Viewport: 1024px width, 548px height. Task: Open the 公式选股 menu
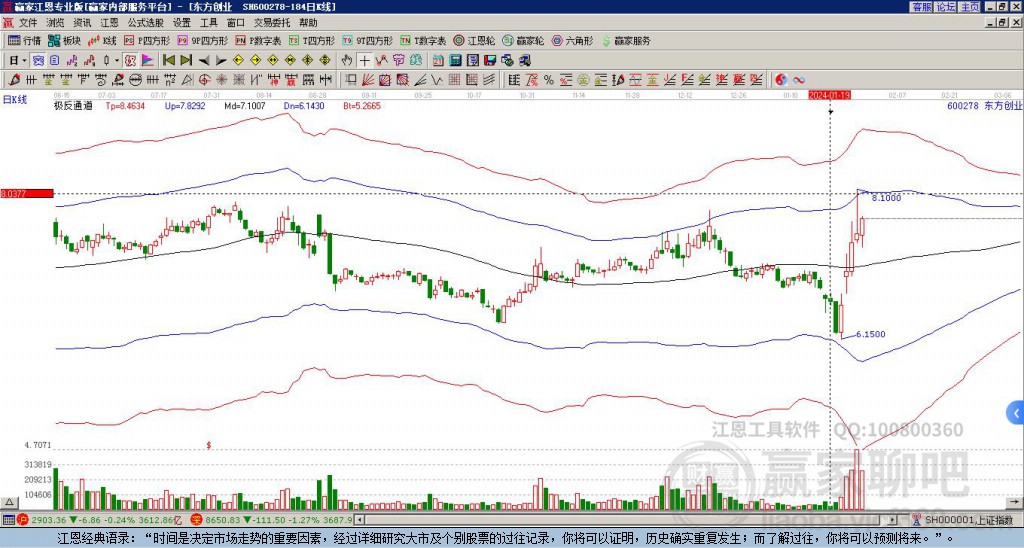point(146,23)
